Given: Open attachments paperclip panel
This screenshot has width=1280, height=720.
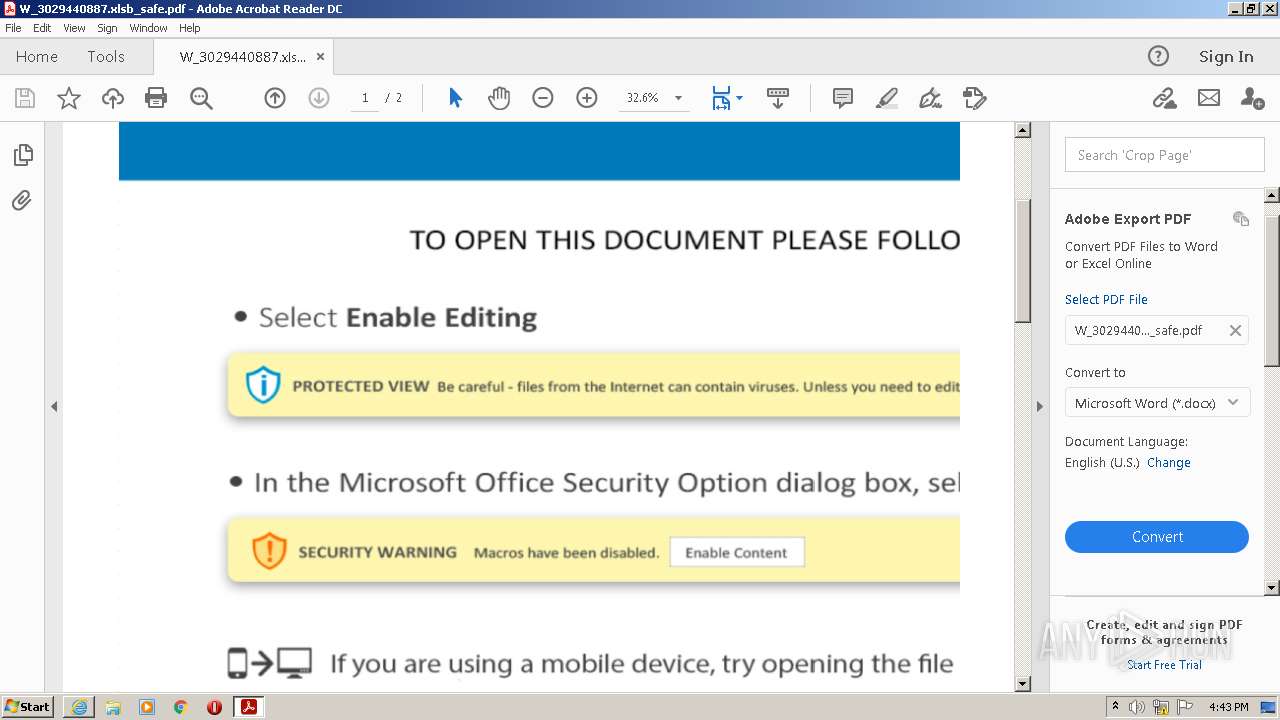Looking at the screenshot, I should click(x=22, y=201).
